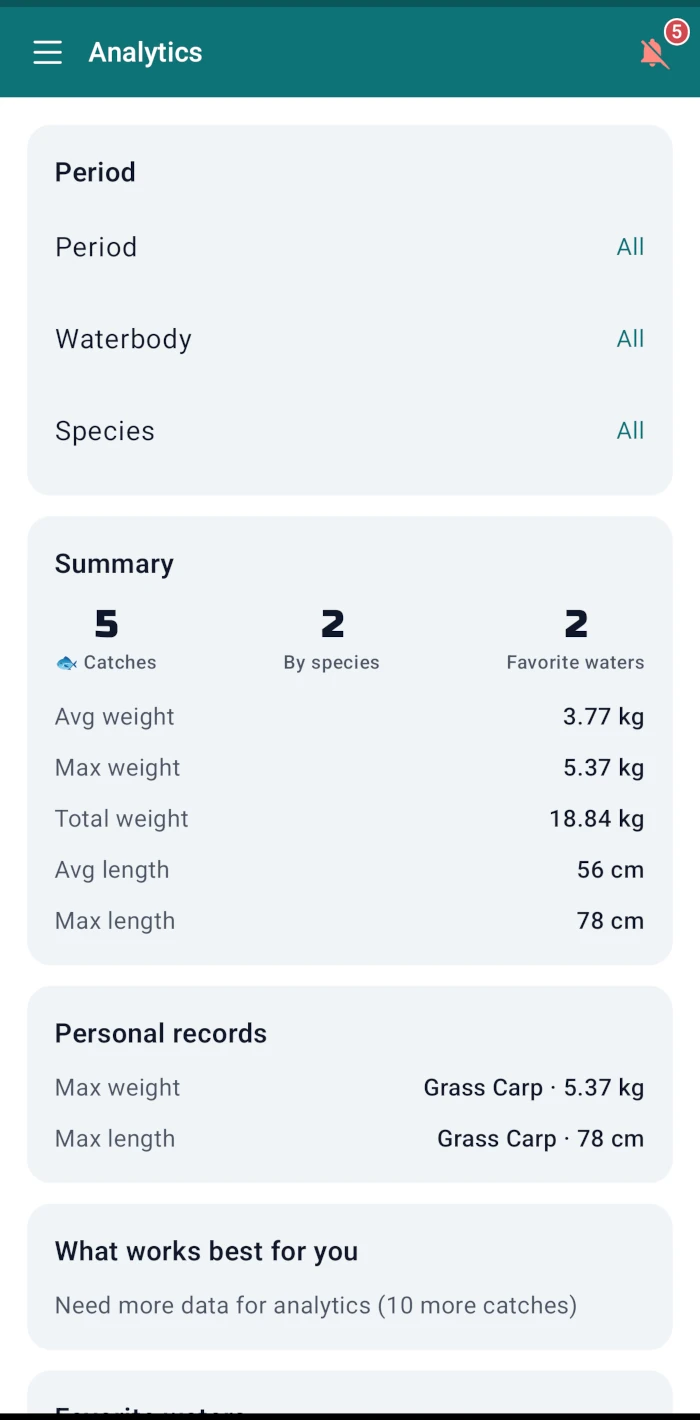
Task: Tap the What works best for you card
Action: tap(350, 1277)
